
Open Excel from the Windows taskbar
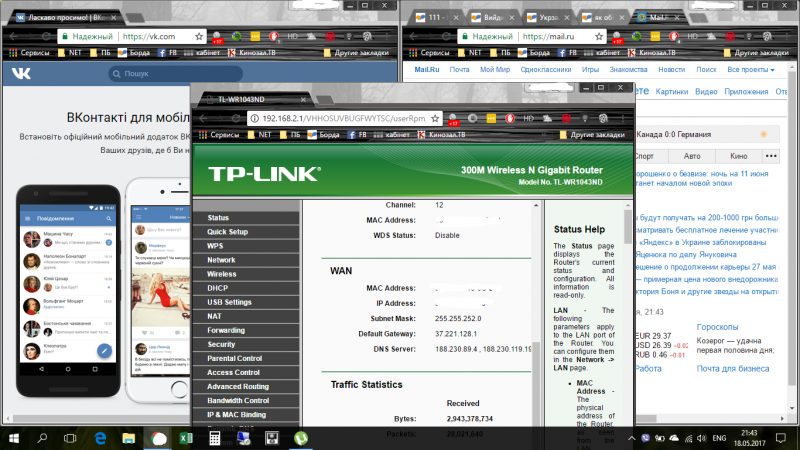click(186, 438)
